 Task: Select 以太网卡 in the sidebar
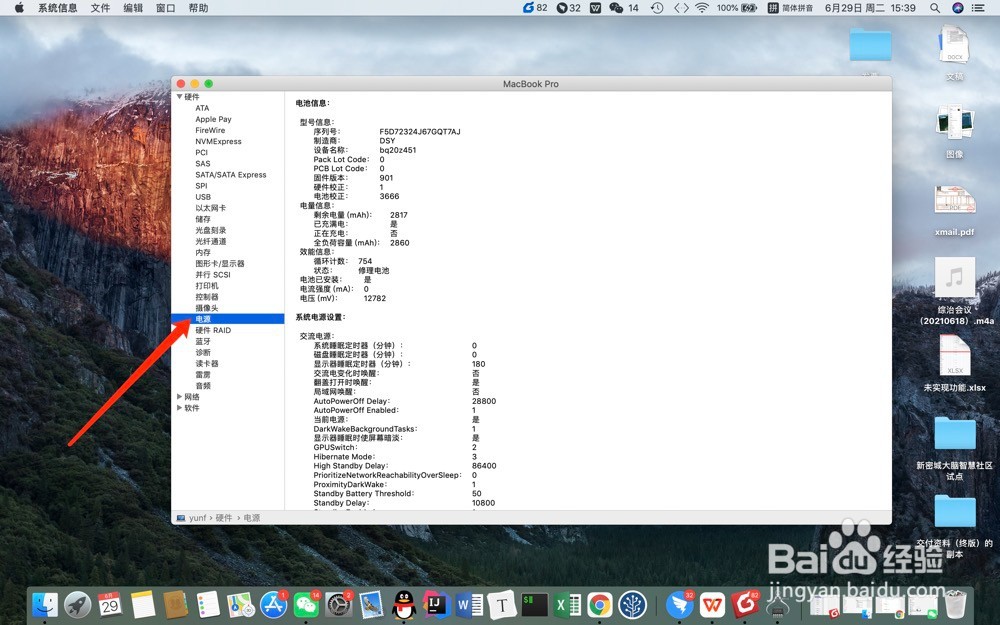point(210,208)
